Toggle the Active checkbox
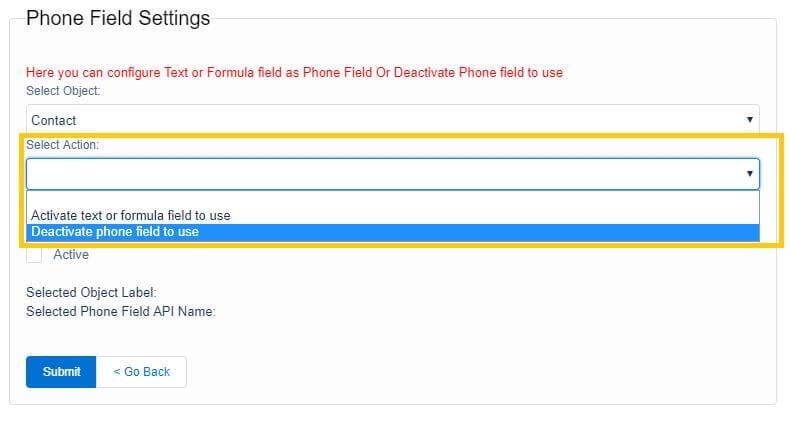 (x=35, y=255)
